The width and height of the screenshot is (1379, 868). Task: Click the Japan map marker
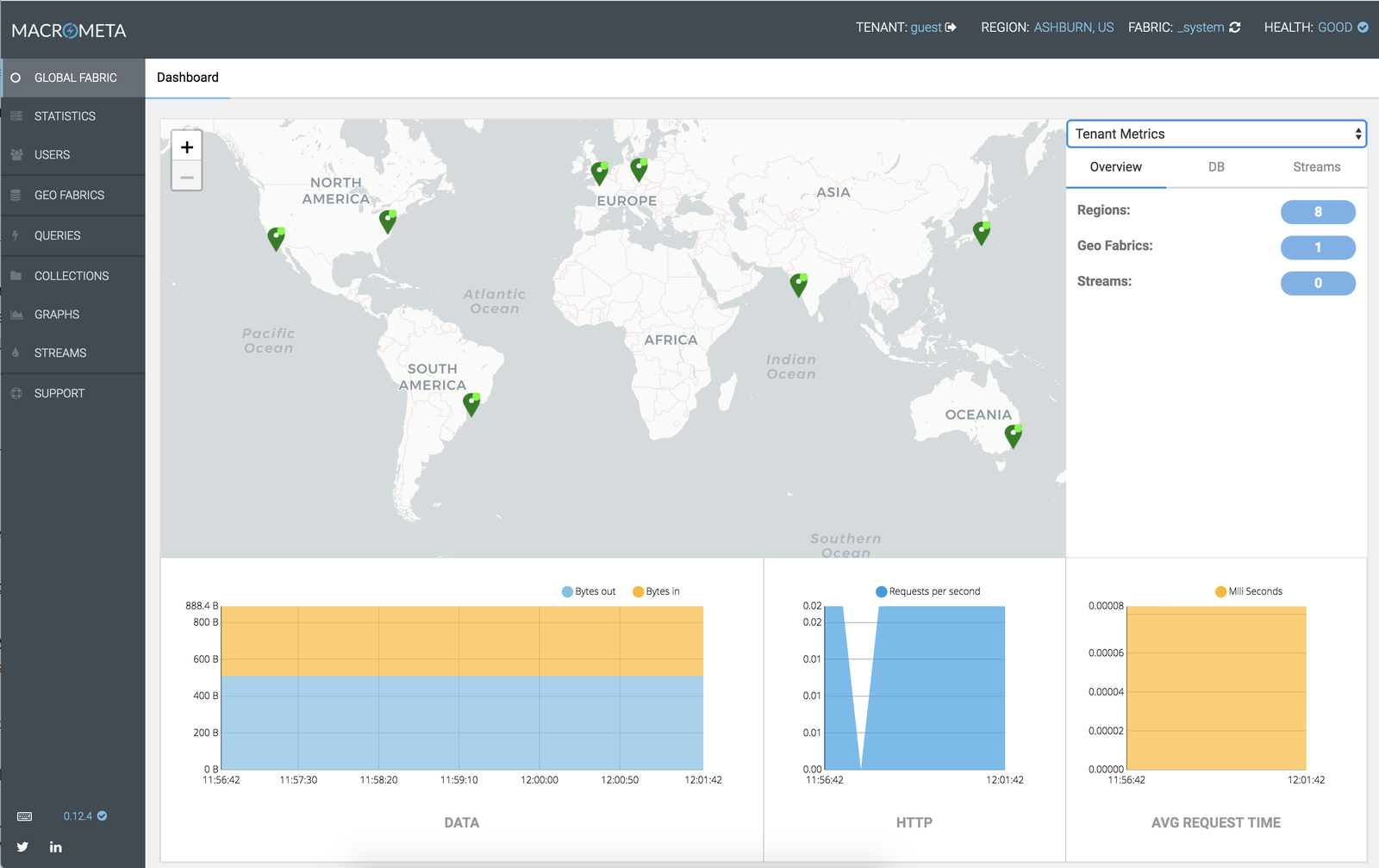point(982,233)
